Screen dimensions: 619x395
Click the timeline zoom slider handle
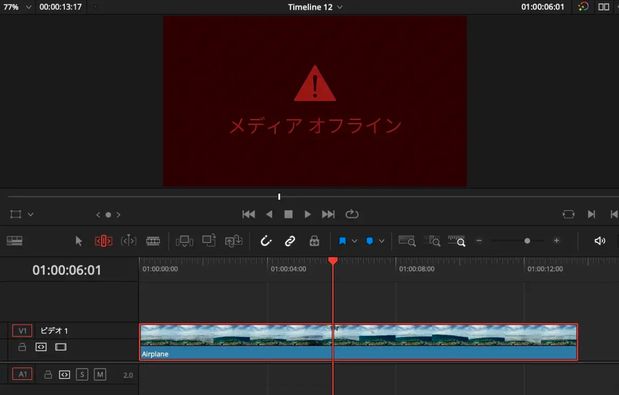coord(527,241)
